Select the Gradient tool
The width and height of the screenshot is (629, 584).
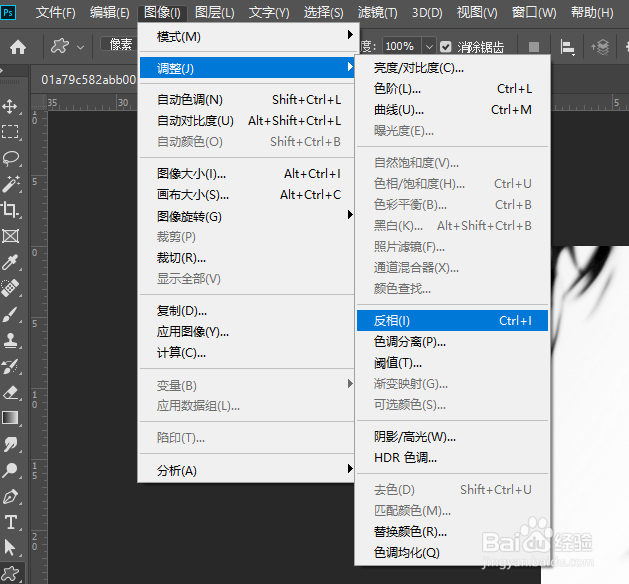pos(10,418)
